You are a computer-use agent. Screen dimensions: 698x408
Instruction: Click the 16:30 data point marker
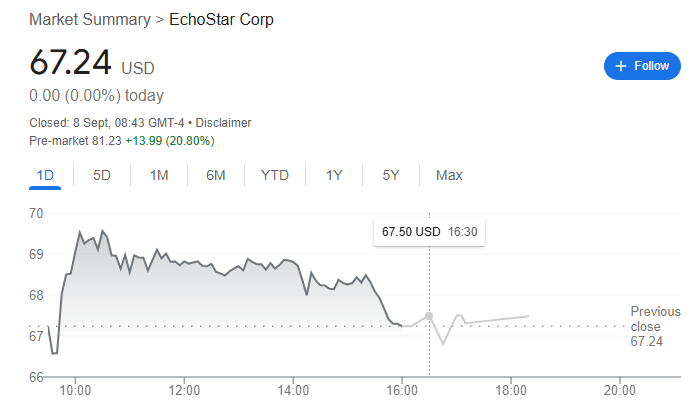[429, 316]
